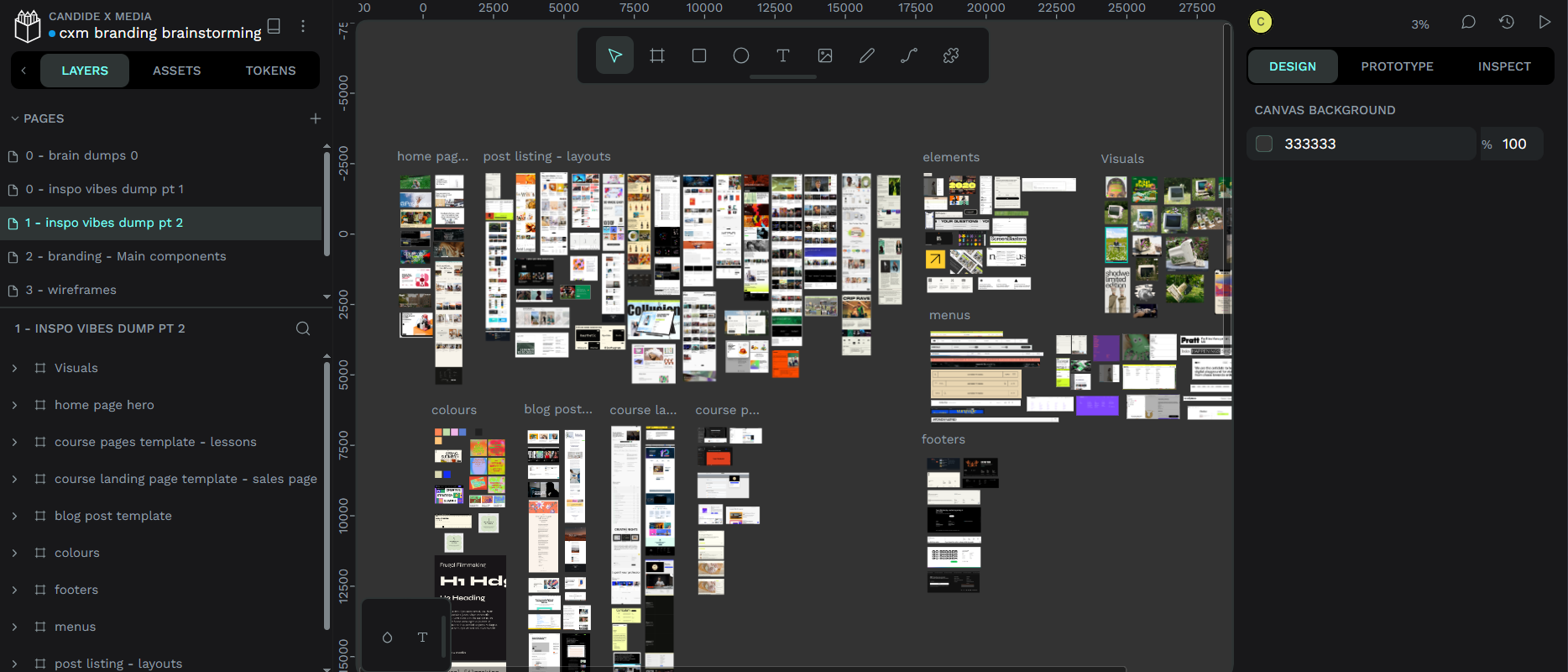Image resolution: width=1568 pixels, height=672 pixels.
Task: Select the Text tool in toolbar
Action: click(x=783, y=55)
